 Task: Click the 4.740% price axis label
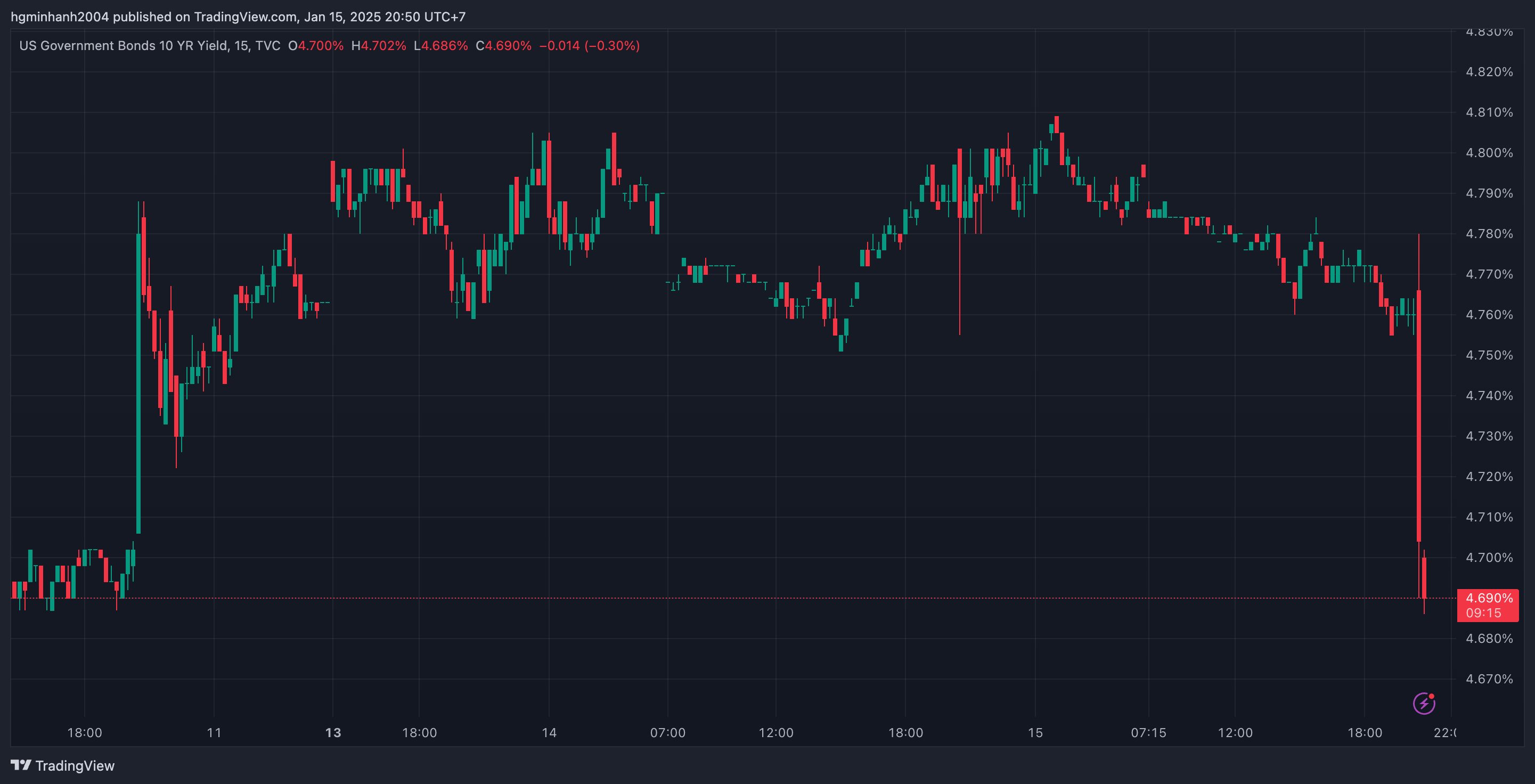point(1489,396)
